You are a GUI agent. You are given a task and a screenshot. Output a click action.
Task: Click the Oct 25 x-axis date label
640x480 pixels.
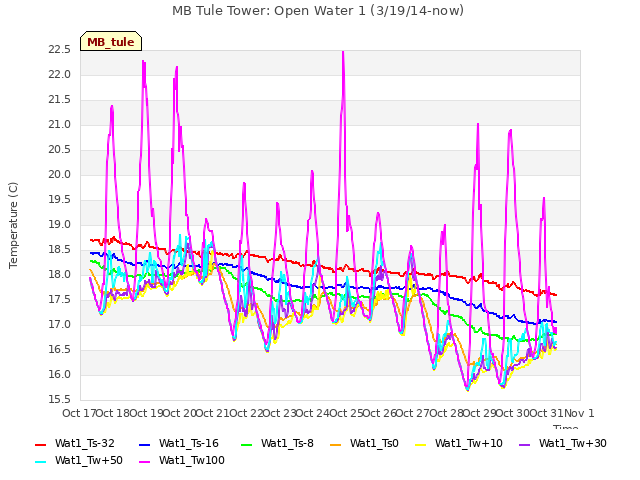347,413
